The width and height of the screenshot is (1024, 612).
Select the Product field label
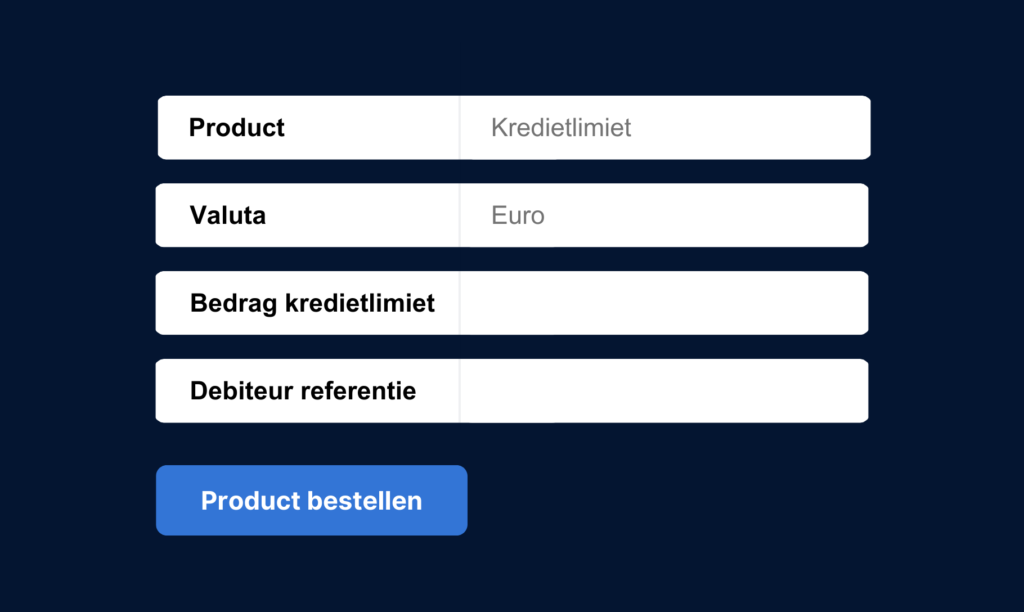[236, 127]
